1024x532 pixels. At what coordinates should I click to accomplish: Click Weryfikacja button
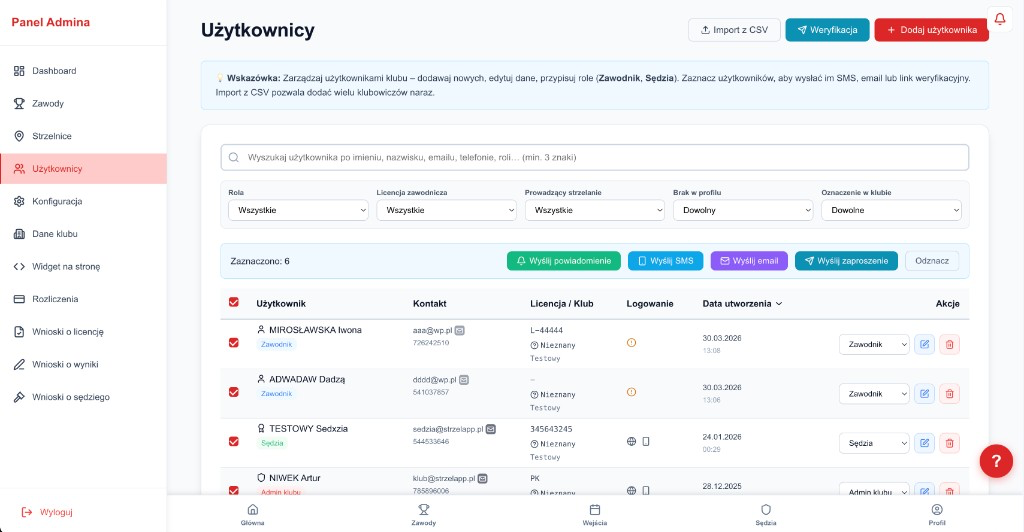[x=827, y=30]
